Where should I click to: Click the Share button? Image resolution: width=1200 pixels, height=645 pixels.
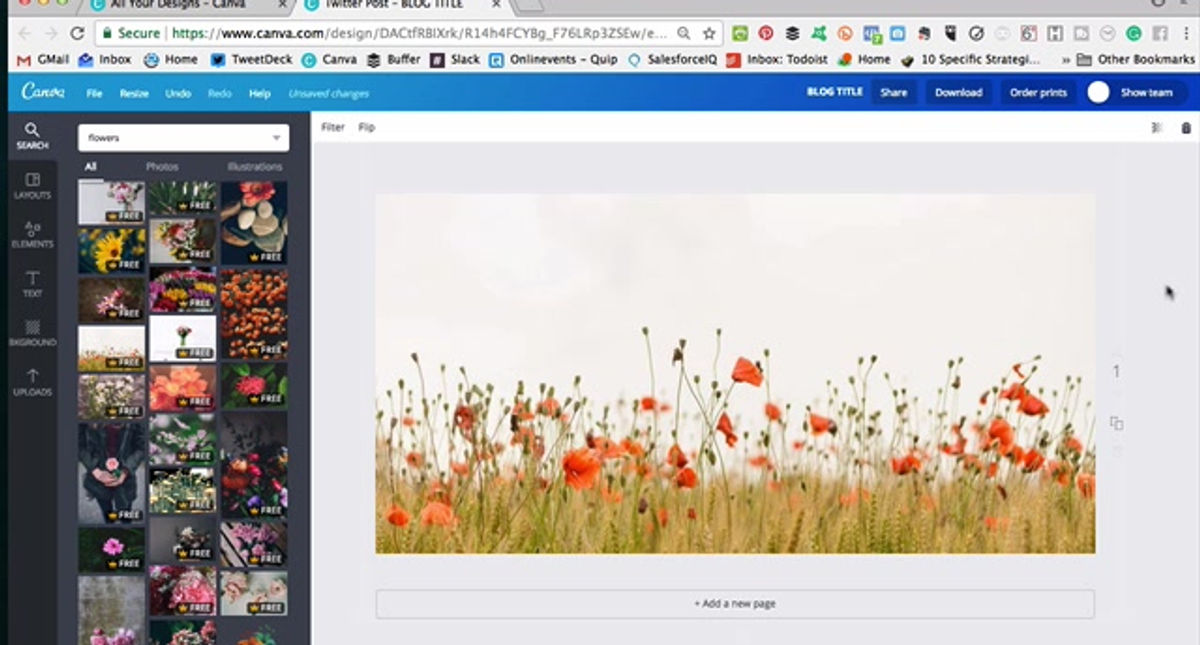coord(894,92)
